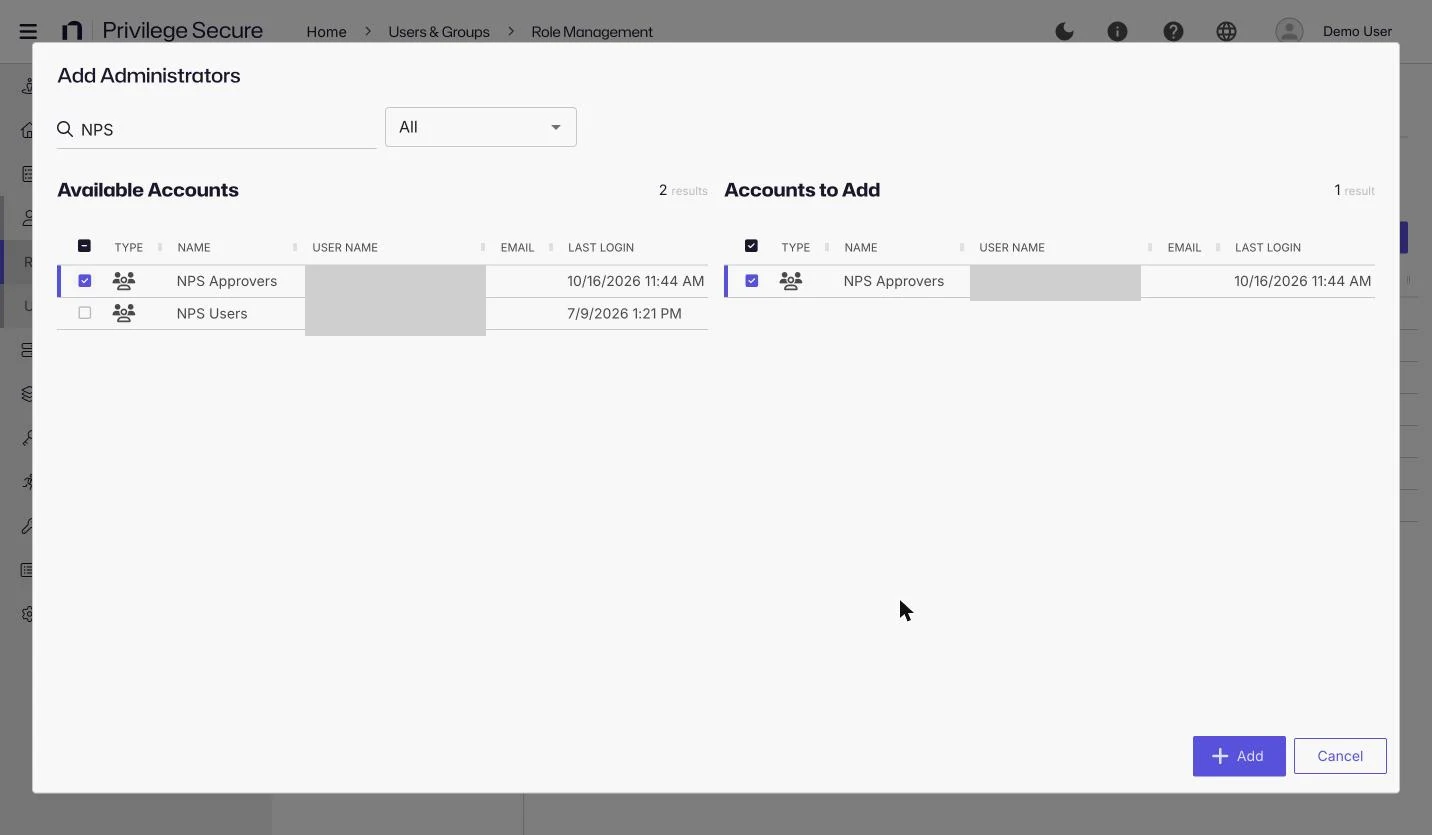Click the Add button
The height and width of the screenshot is (835, 1432).
pyautogui.click(x=1239, y=756)
